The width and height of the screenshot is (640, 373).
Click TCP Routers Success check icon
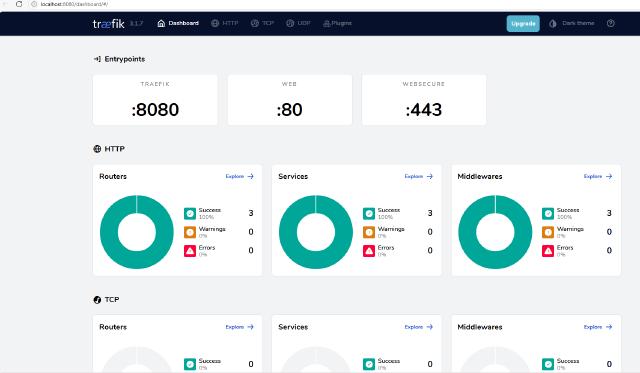190,364
